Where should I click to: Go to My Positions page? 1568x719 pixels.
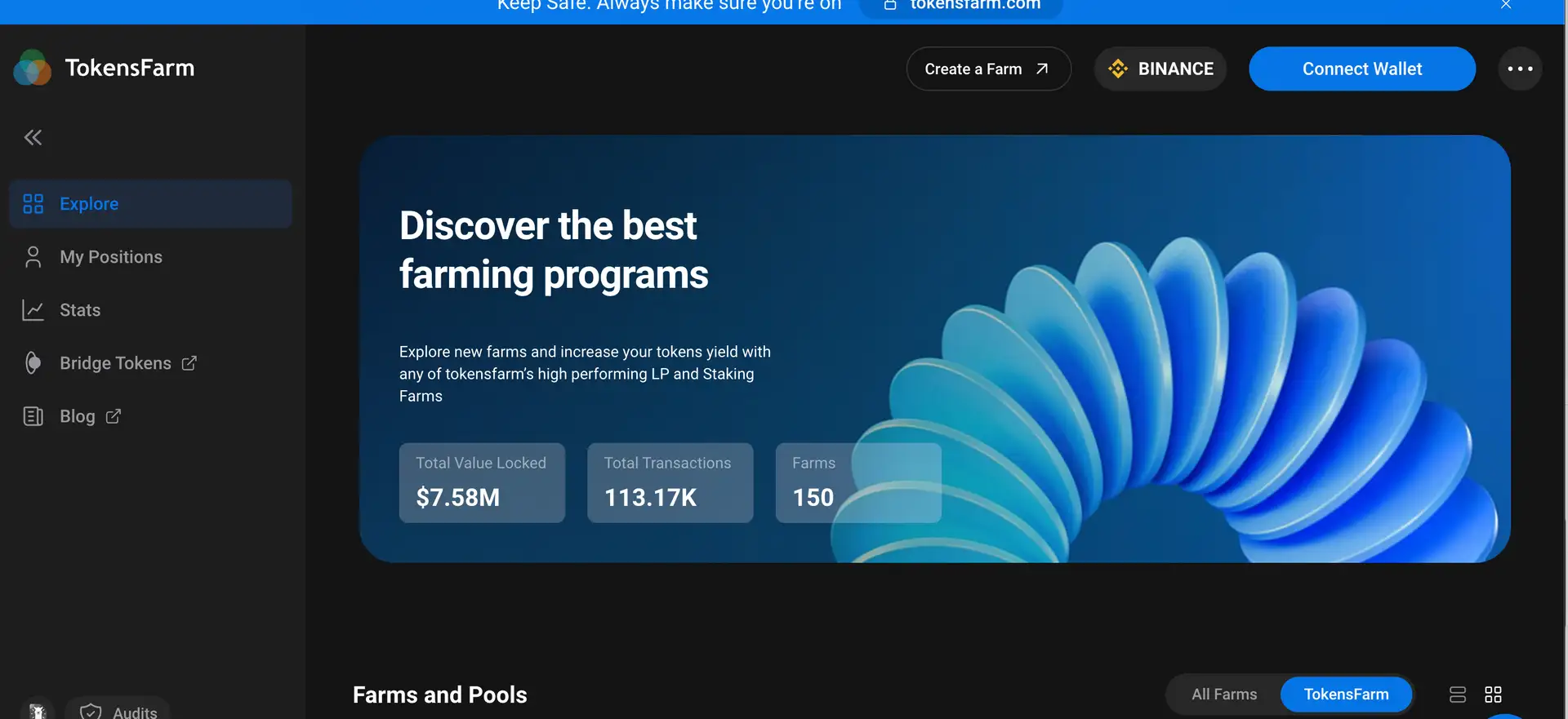point(110,257)
